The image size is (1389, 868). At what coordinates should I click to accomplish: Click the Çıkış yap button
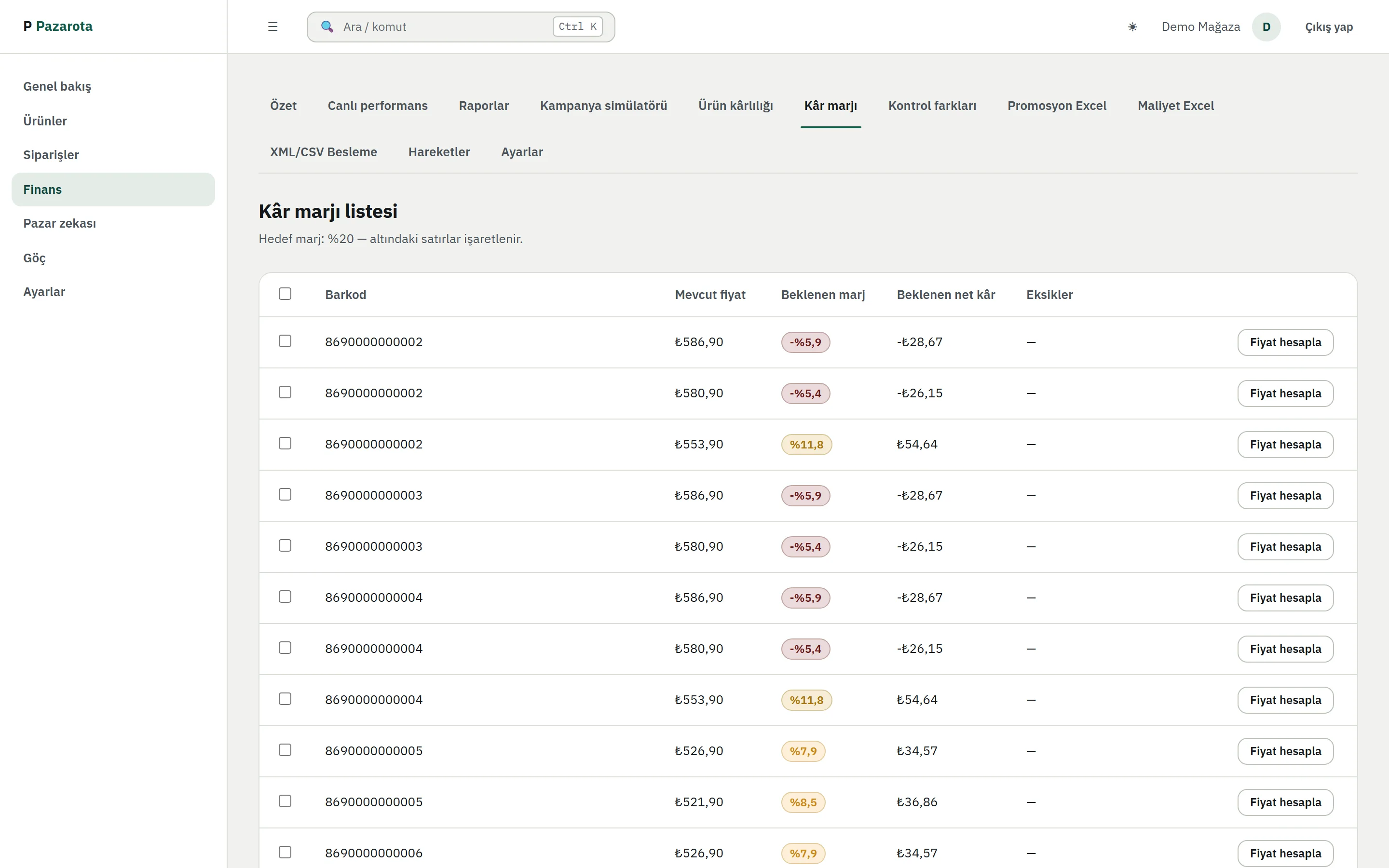click(x=1329, y=27)
